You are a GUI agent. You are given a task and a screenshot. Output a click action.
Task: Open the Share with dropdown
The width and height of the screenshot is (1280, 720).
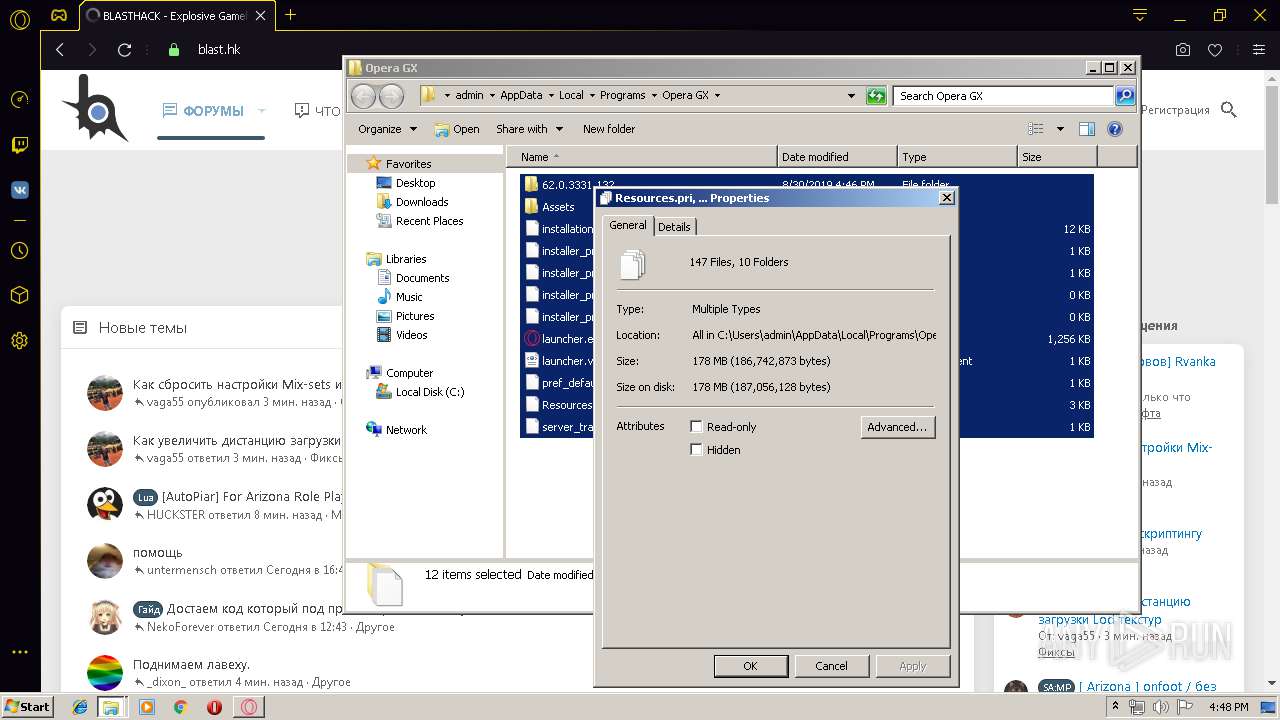[529, 129]
